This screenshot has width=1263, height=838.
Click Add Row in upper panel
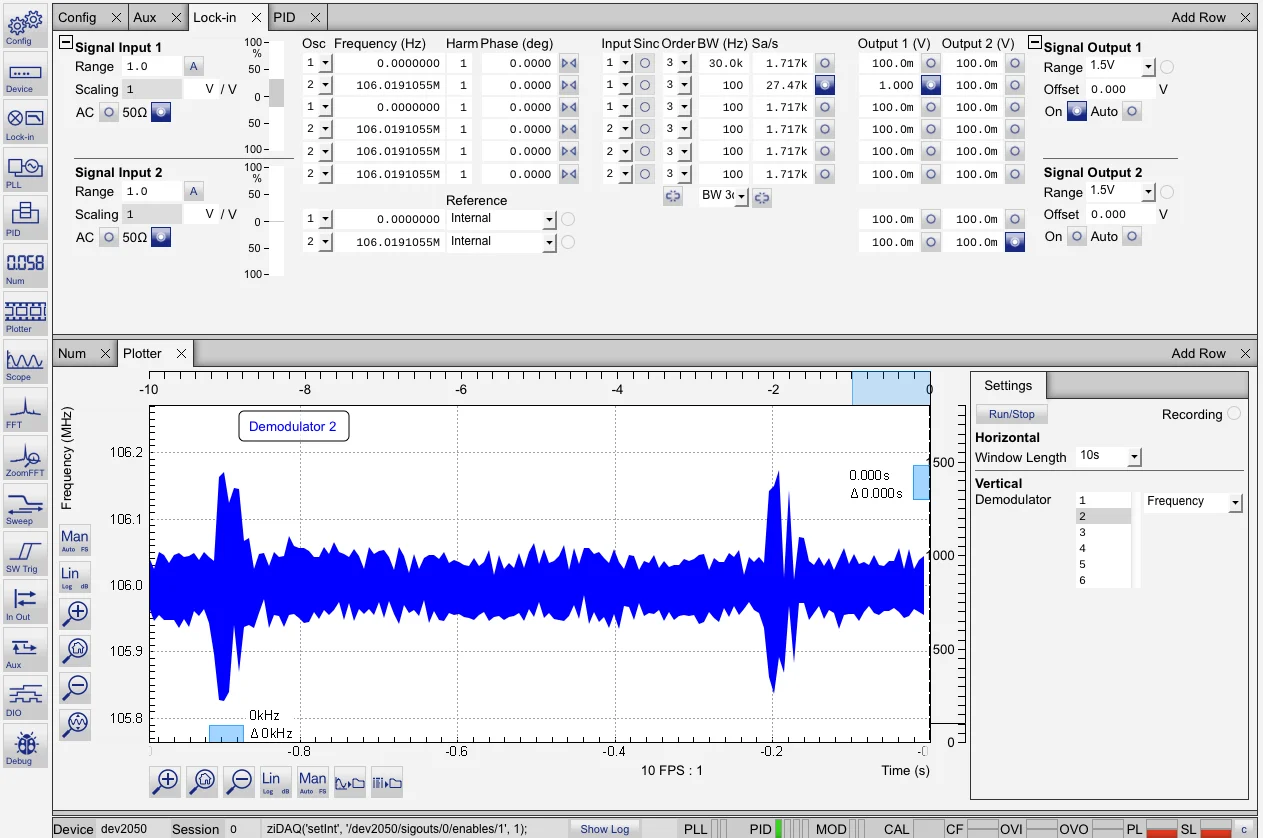point(1198,17)
